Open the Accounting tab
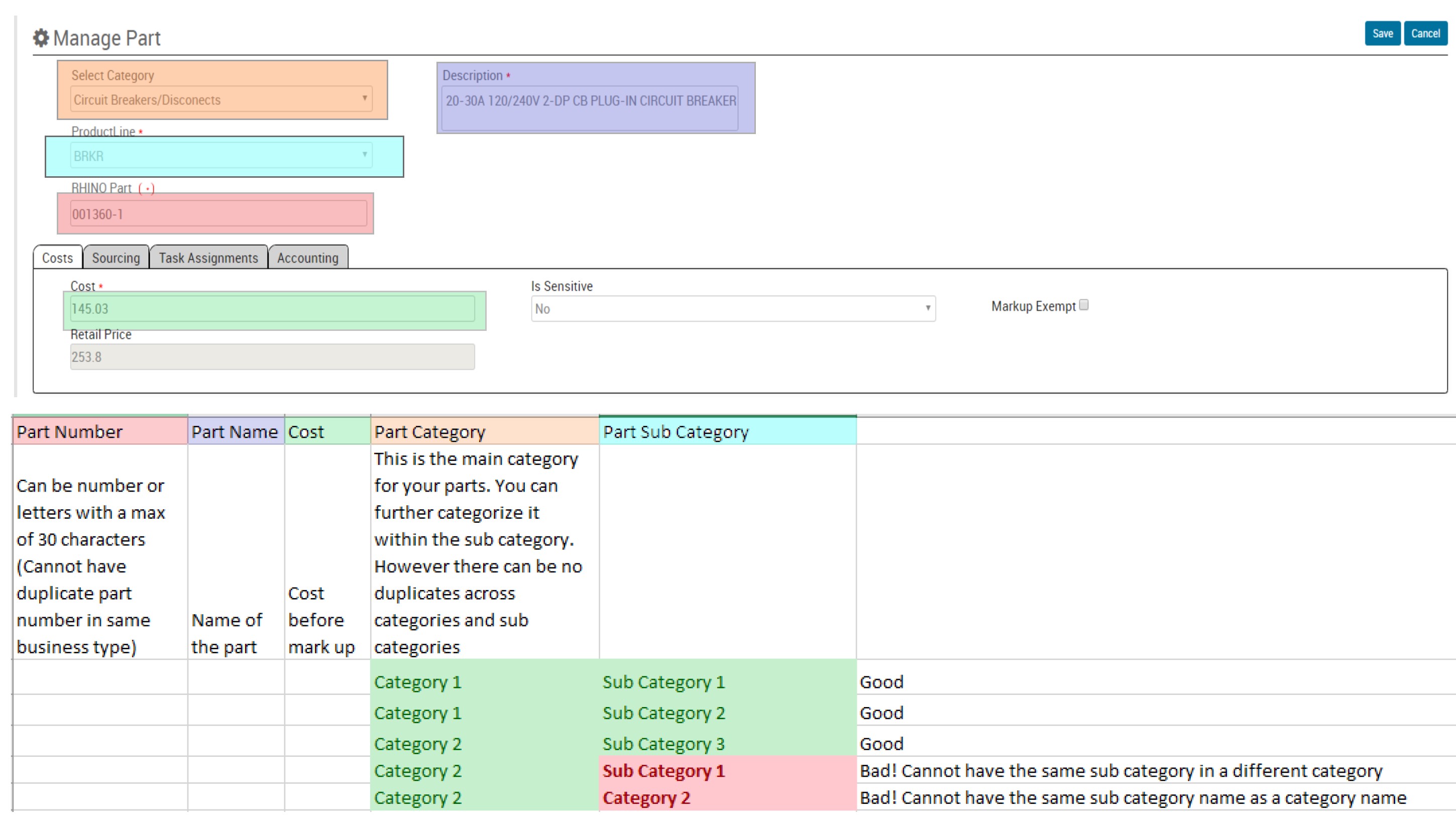The width and height of the screenshot is (1456, 815). coord(307,258)
